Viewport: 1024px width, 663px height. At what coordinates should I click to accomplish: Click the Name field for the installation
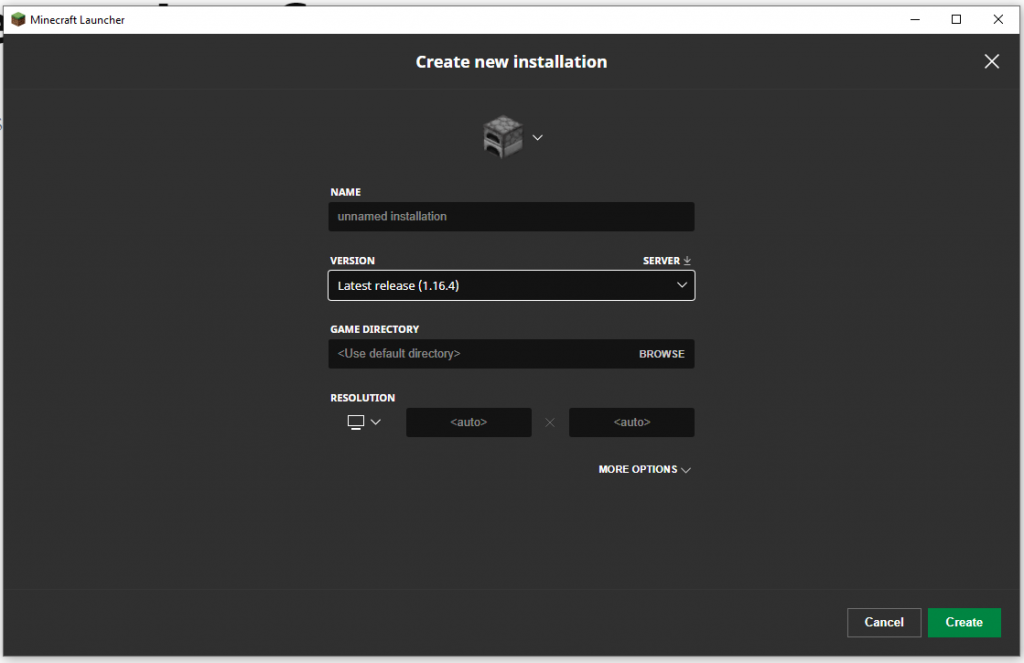[511, 216]
